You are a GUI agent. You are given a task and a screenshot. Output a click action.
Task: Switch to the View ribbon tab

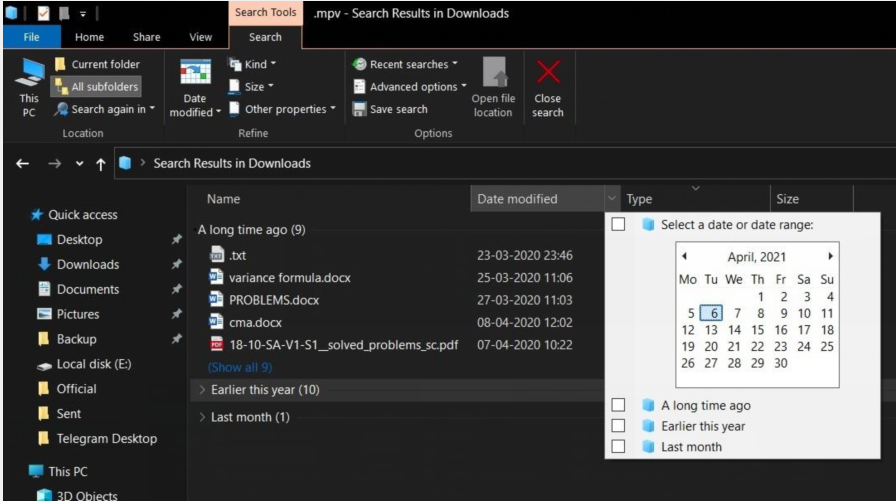[x=201, y=37]
